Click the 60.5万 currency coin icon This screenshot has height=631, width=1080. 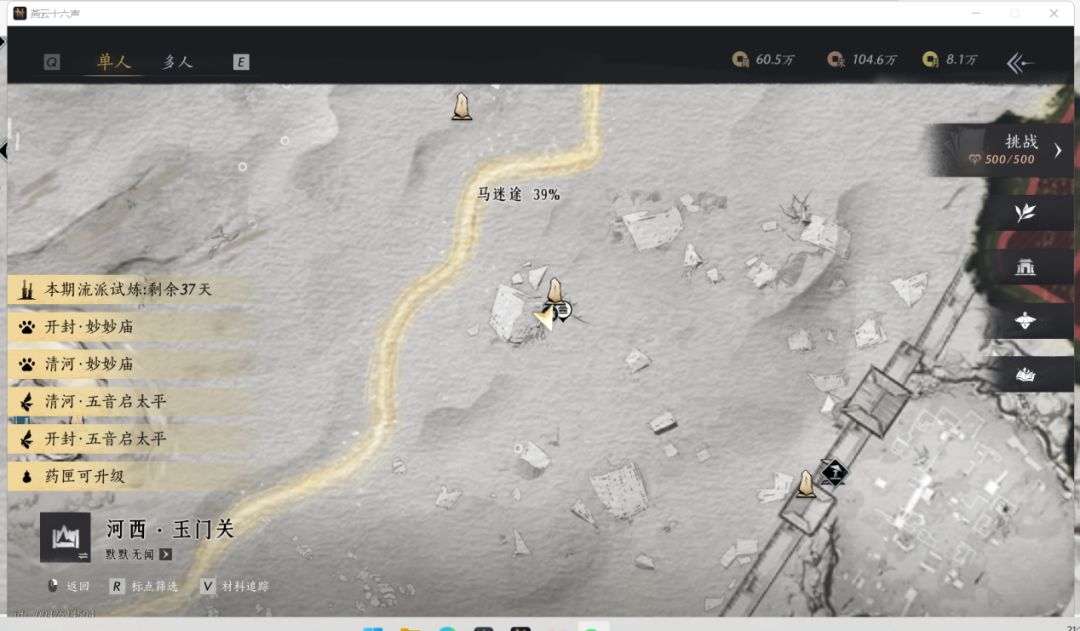point(740,60)
